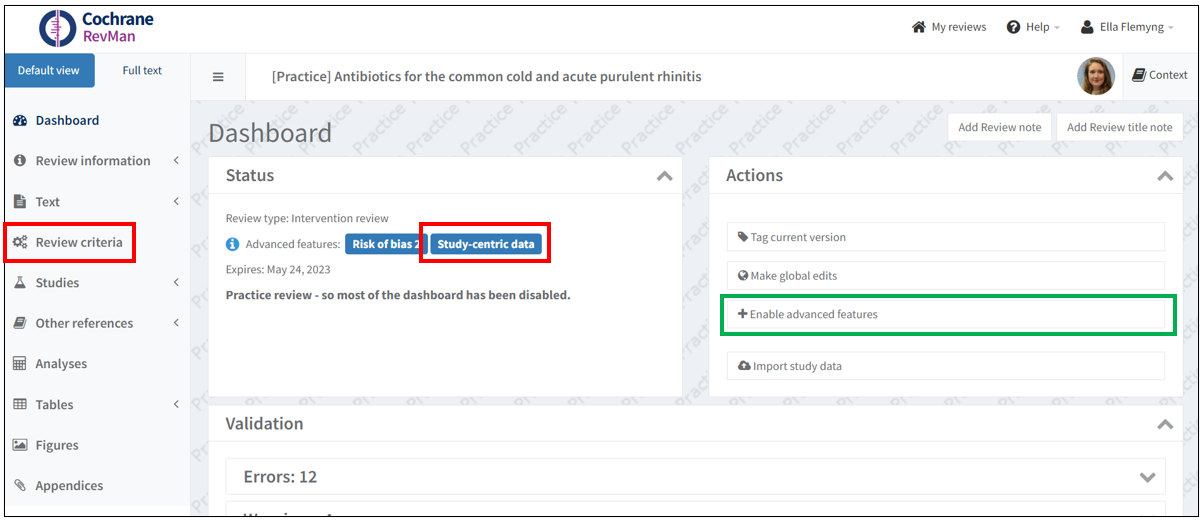Switch to Full text view

142,71
